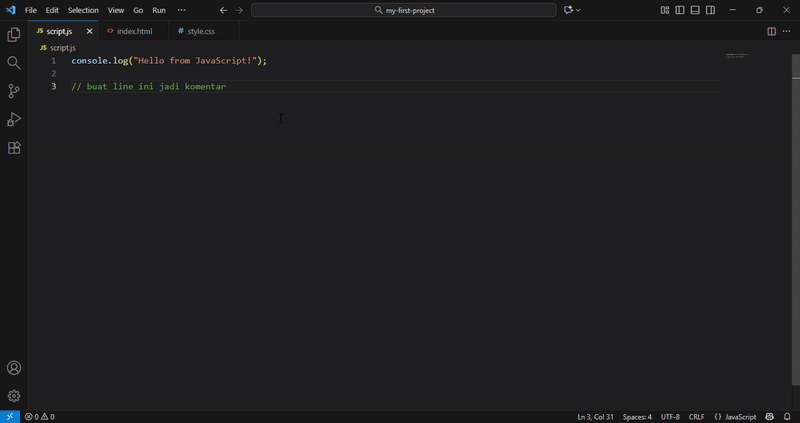Image resolution: width=800 pixels, height=423 pixels.
Task: Open the Source Control view
Action: [x=14, y=91]
